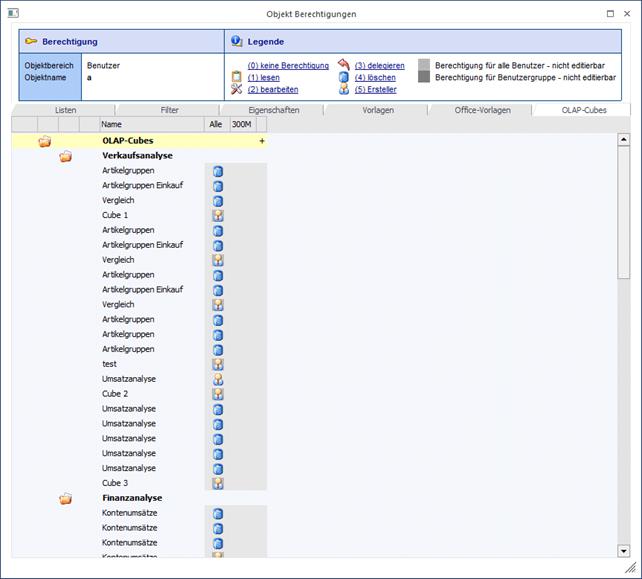This screenshot has width=642, height=579.
Task: Click the "(5) Ersteller" link
Action: pyautogui.click(x=376, y=89)
